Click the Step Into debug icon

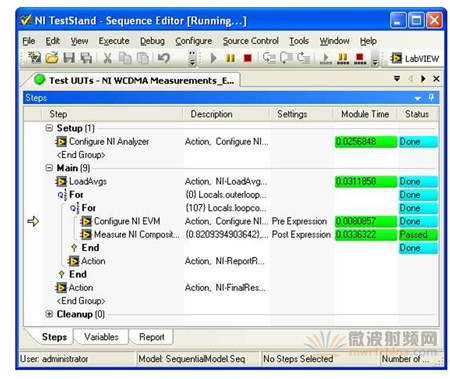point(268,58)
